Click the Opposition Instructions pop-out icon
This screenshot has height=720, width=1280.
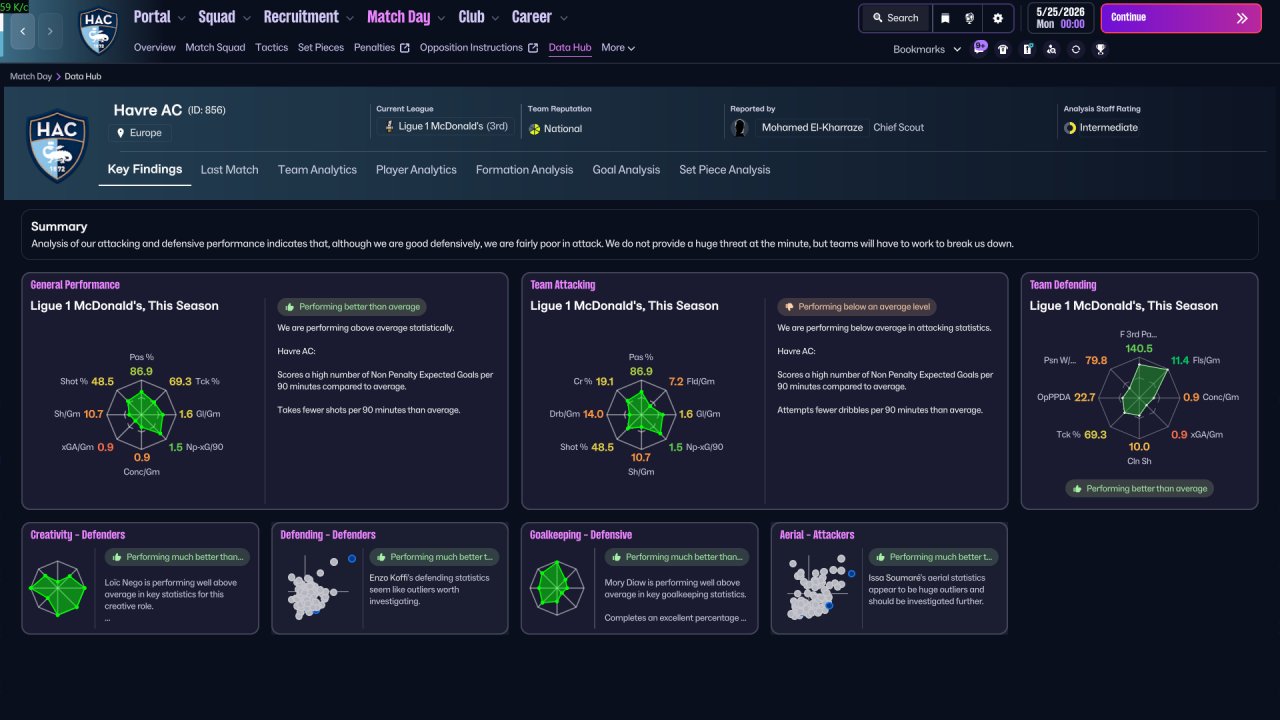(x=533, y=48)
